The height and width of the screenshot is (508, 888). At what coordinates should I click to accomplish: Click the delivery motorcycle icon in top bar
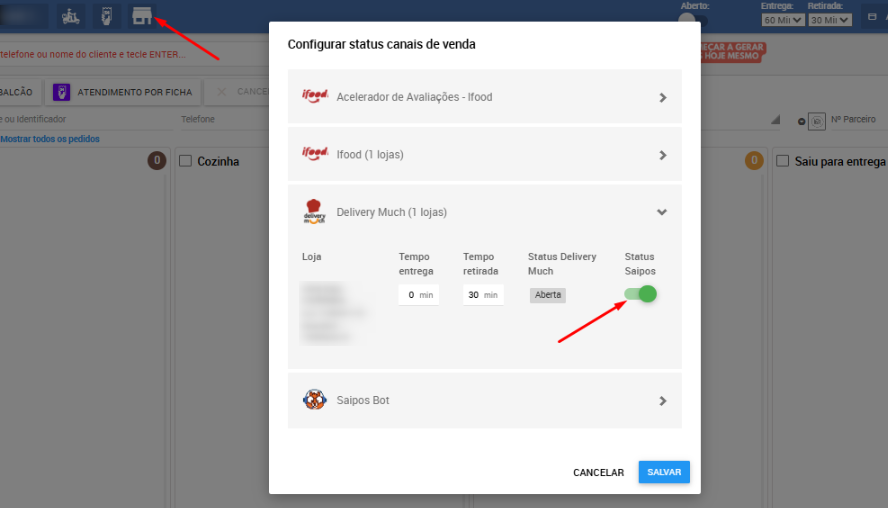click(71, 16)
